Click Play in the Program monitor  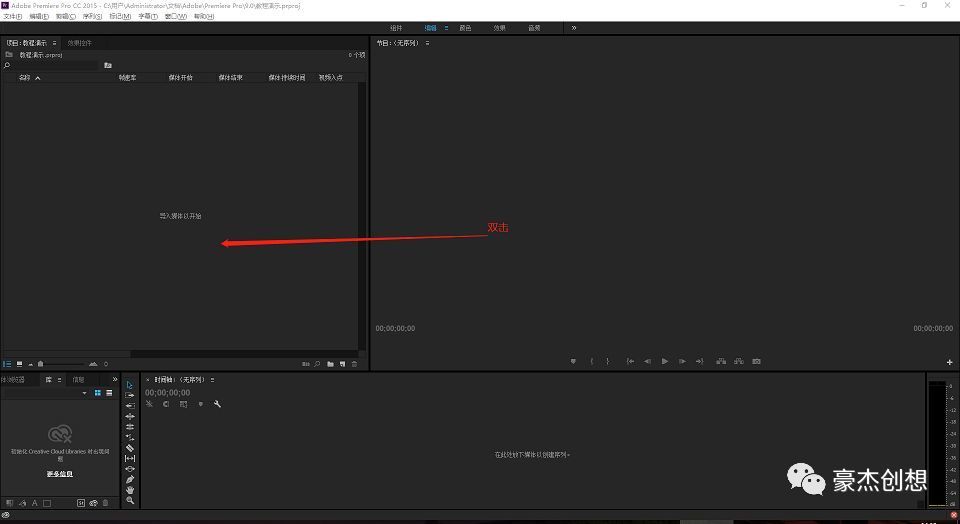[665, 361]
